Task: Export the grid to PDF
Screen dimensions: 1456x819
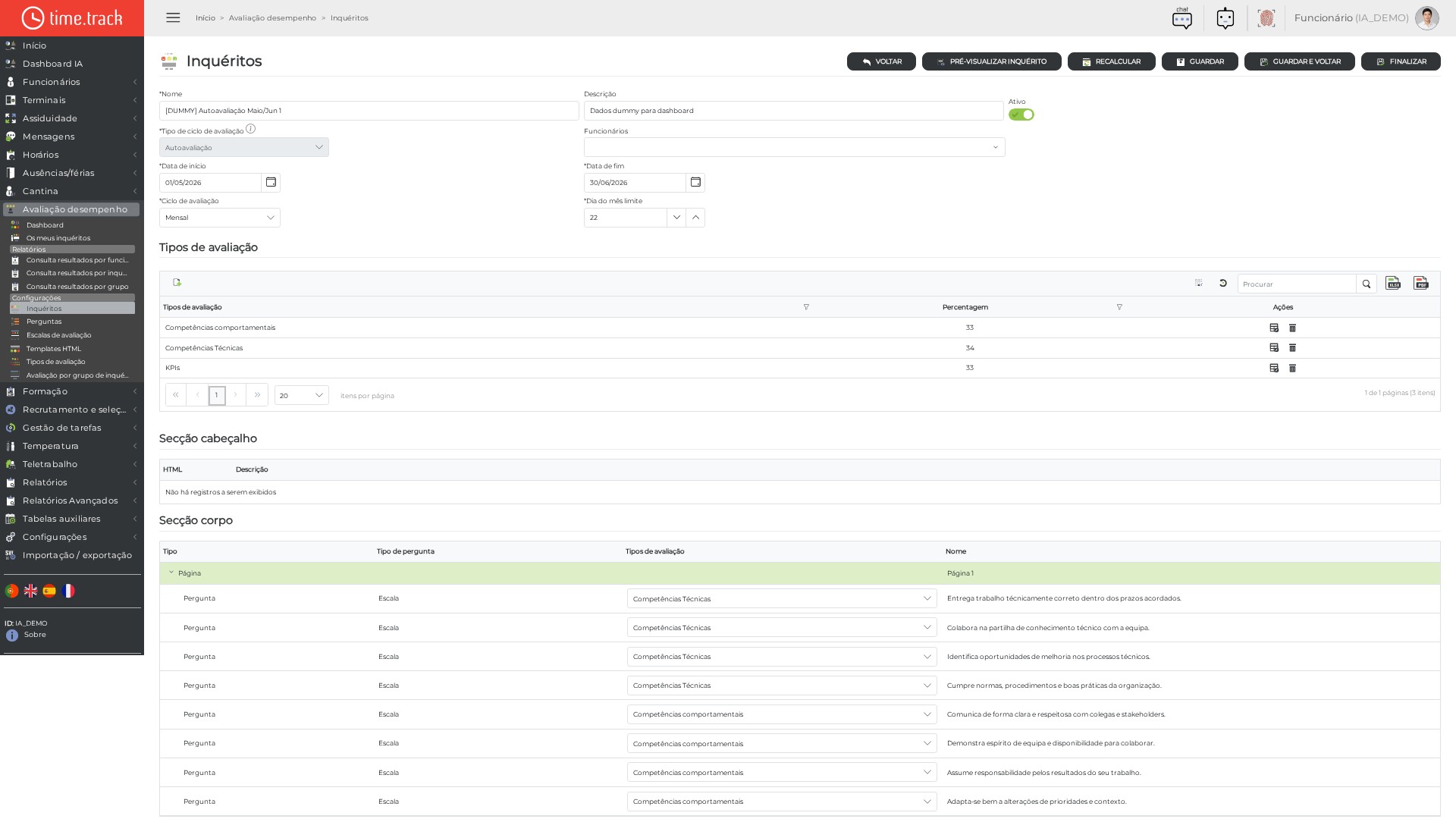Action: (x=1421, y=283)
